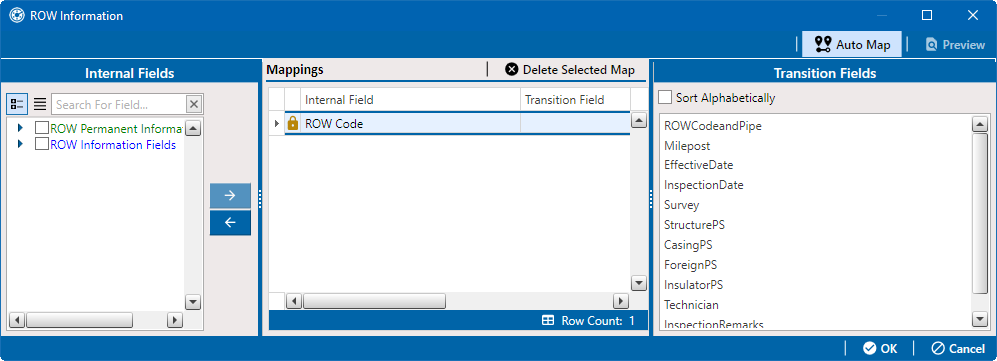This screenshot has height=361, width=997.
Task: Click Transition Fields scroll down arrow
Action: (x=980, y=318)
